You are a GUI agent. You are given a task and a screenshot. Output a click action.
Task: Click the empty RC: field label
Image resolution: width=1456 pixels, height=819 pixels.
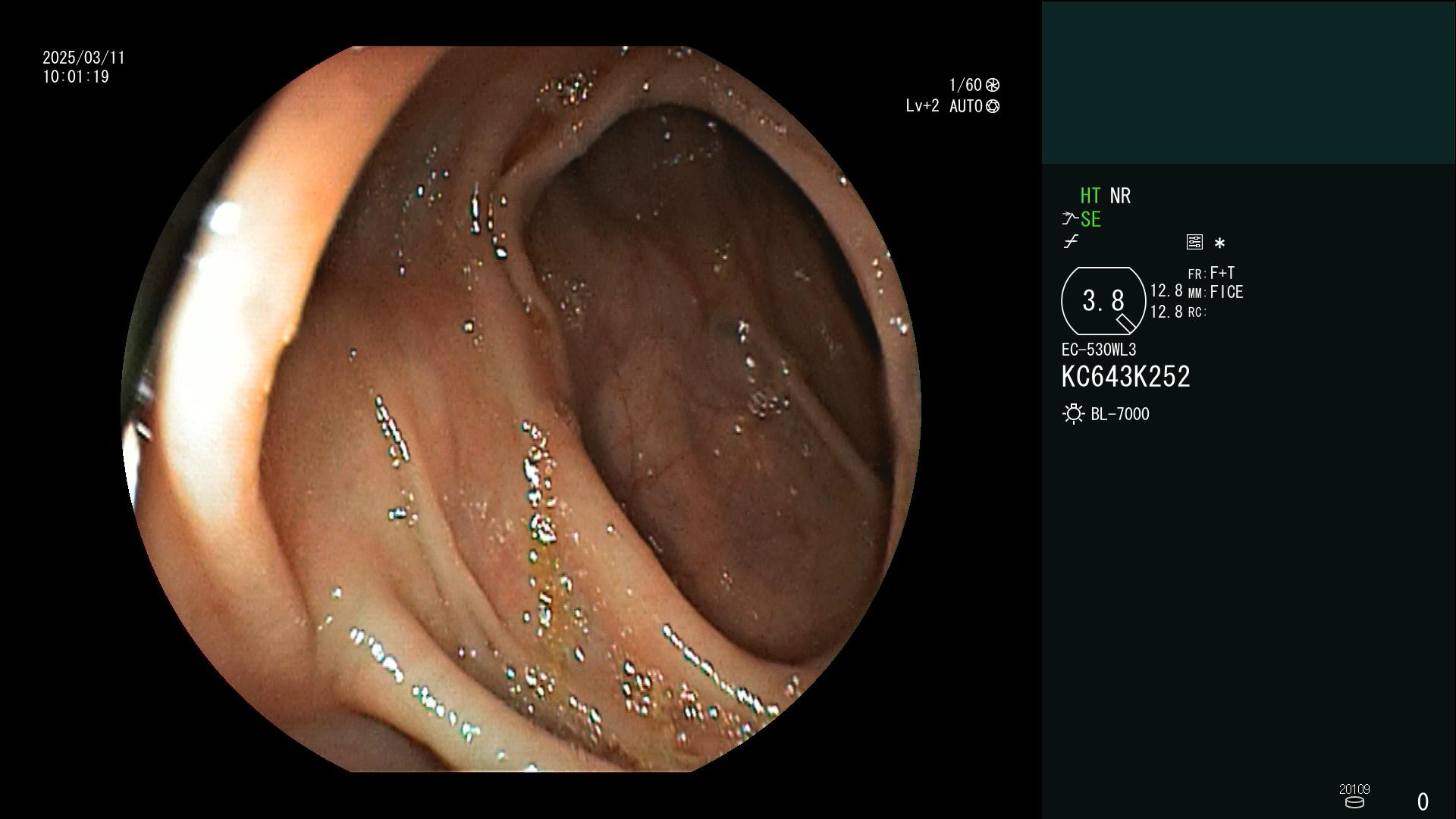pyautogui.click(x=1197, y=312)
